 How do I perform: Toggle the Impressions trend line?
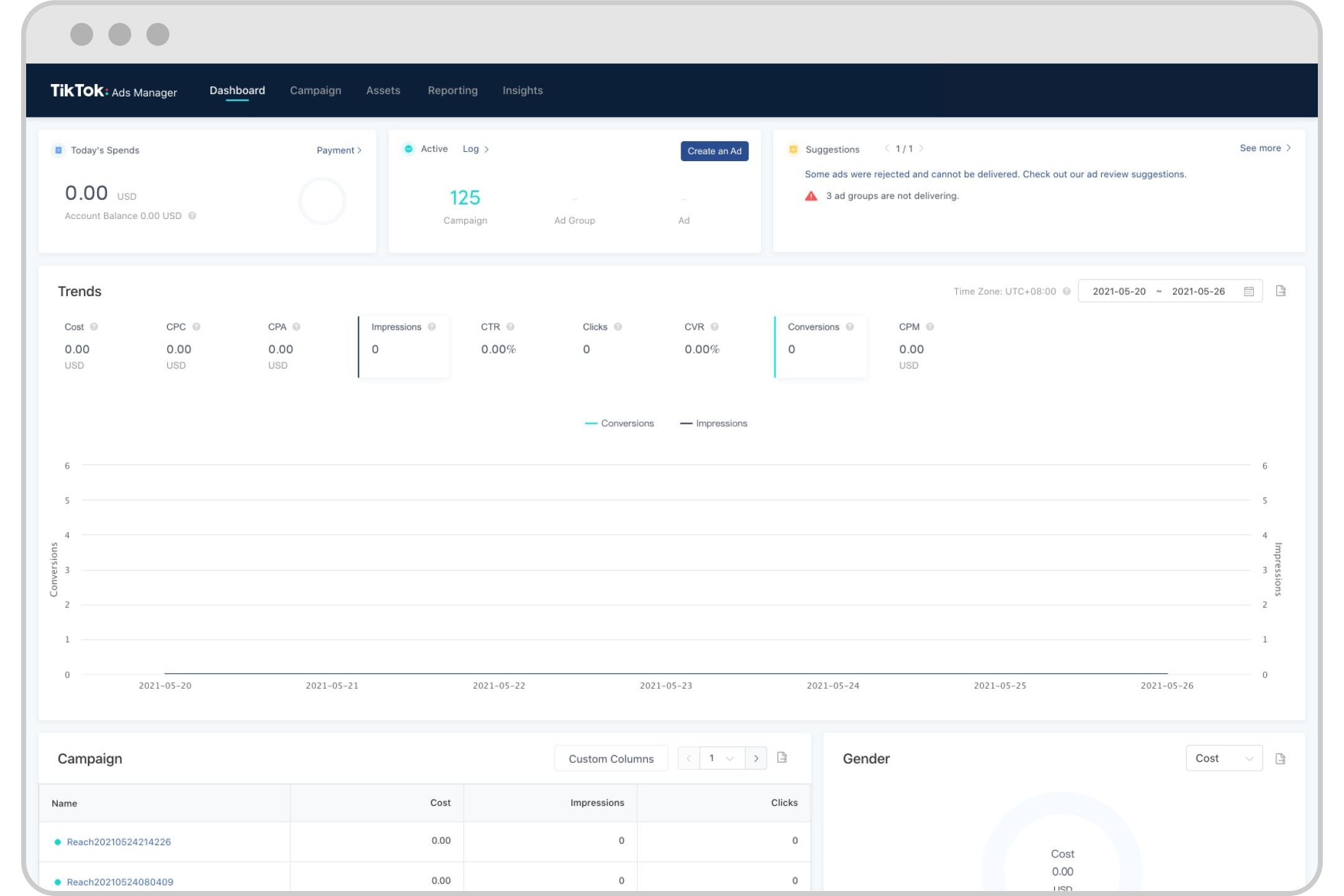click(720, 423)
